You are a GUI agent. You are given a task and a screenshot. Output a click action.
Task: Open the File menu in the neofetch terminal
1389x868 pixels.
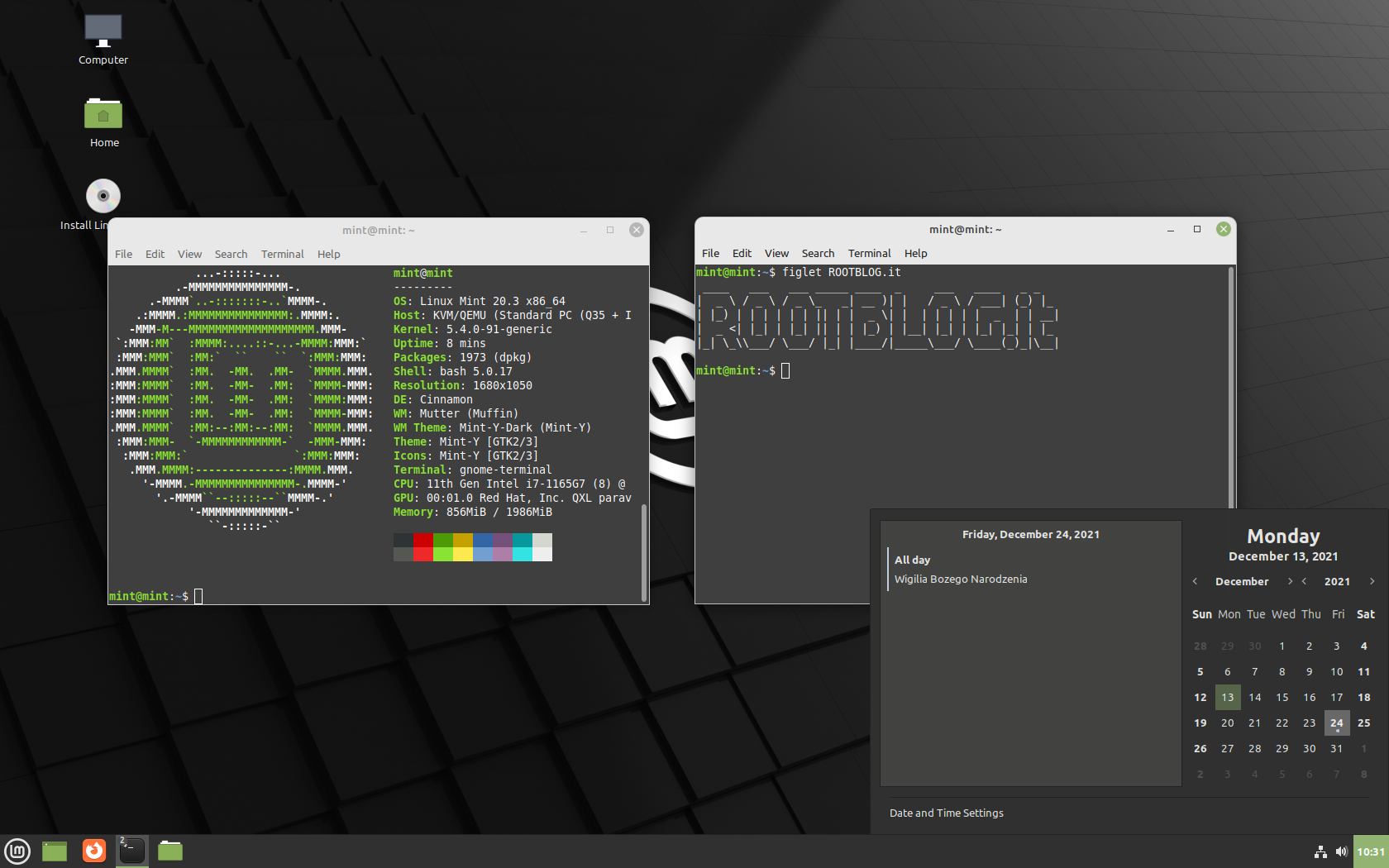123,254
